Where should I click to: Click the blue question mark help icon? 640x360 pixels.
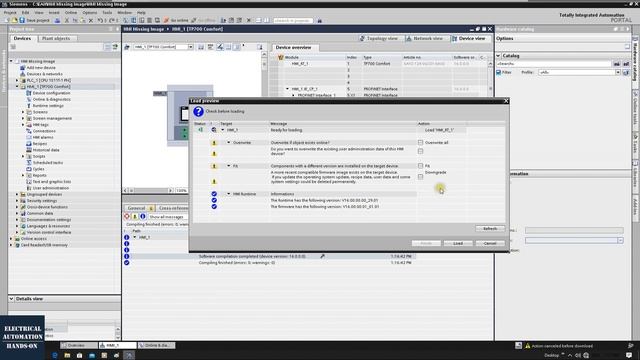point(198,111)
